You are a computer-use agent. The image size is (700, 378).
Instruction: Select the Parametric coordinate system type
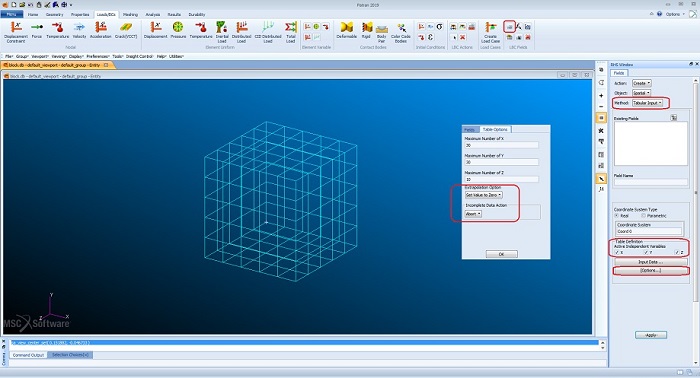point(643,216)
